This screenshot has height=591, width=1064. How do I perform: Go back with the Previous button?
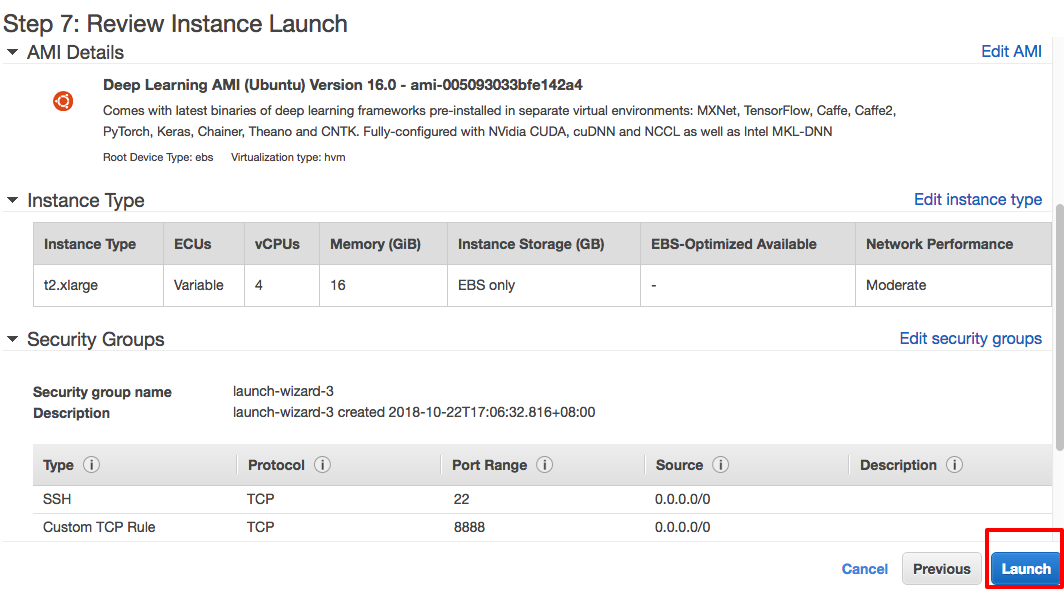[941, 568]
